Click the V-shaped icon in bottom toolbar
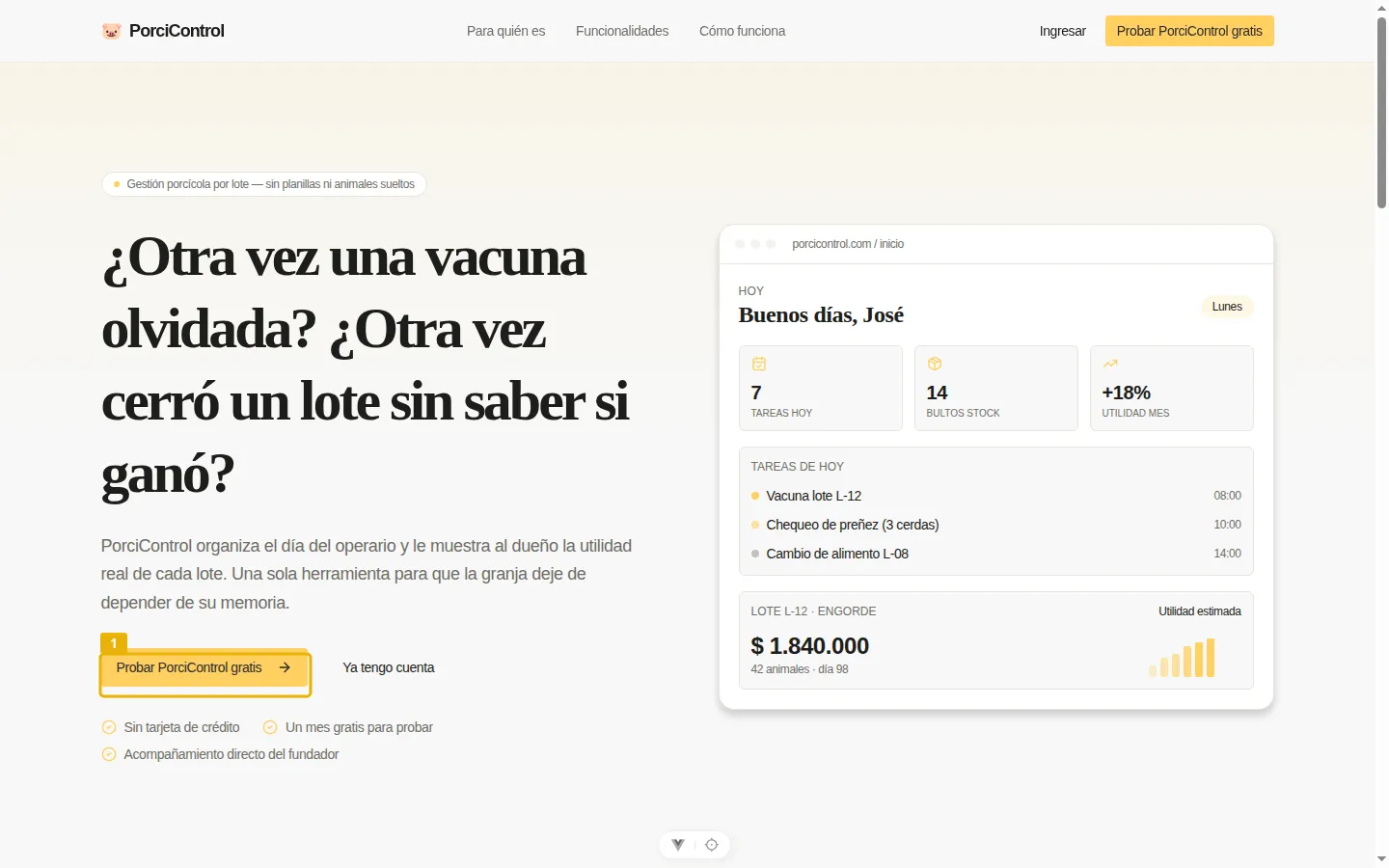 678,845
